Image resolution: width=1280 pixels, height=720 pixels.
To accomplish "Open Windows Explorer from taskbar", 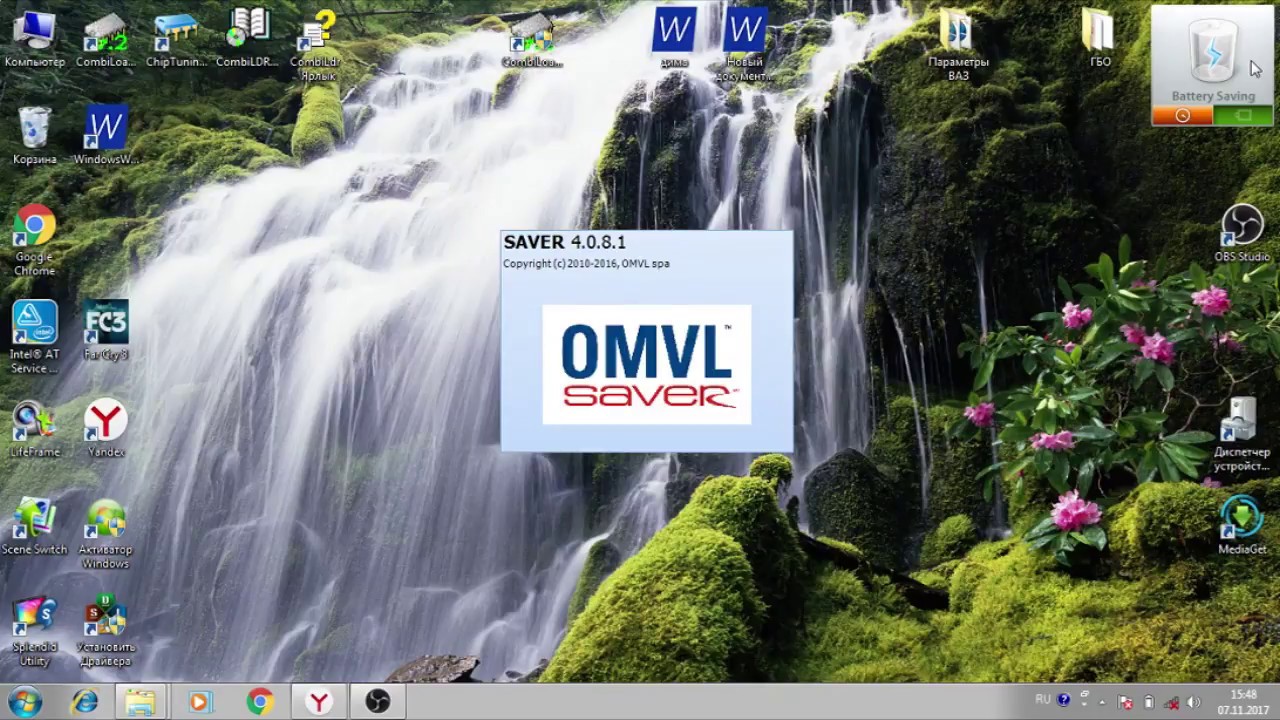I will click(141, 702).
